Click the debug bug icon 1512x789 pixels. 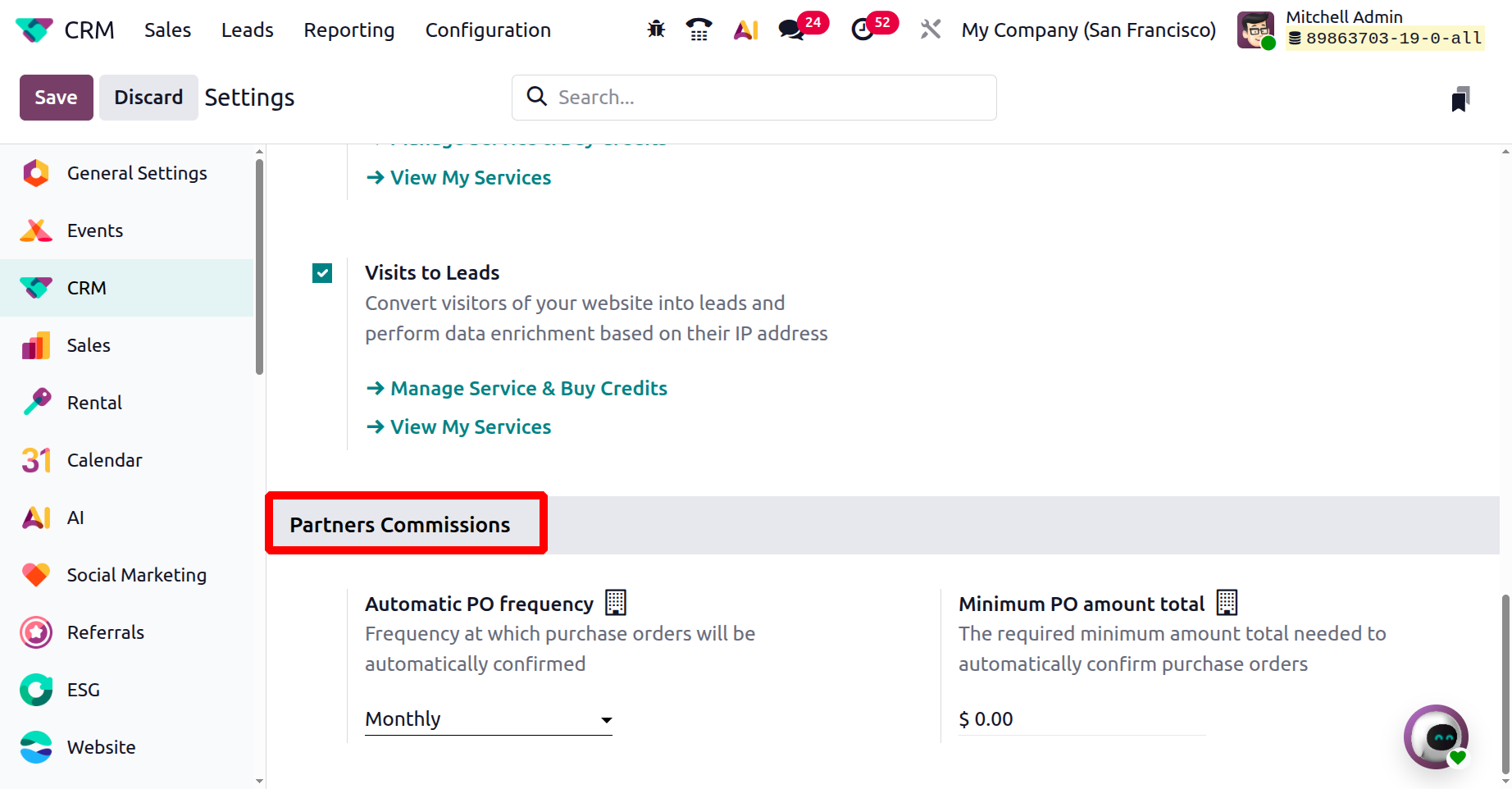[x=656, y=30]
